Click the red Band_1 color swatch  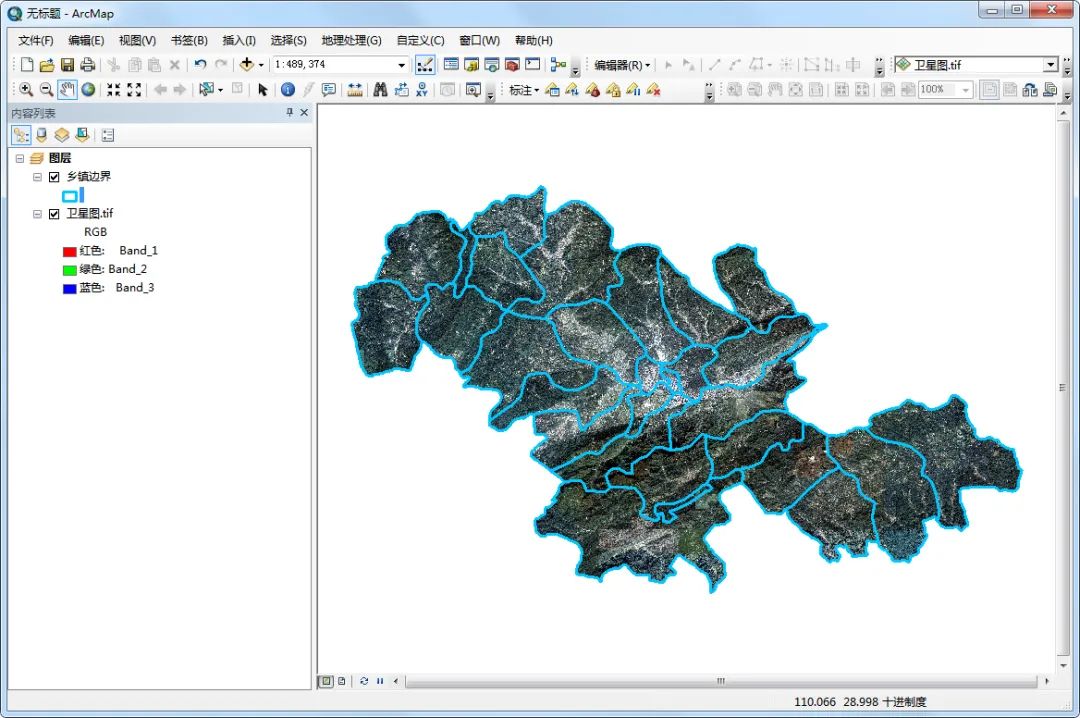pyautogui.click(x=69, y=250)
